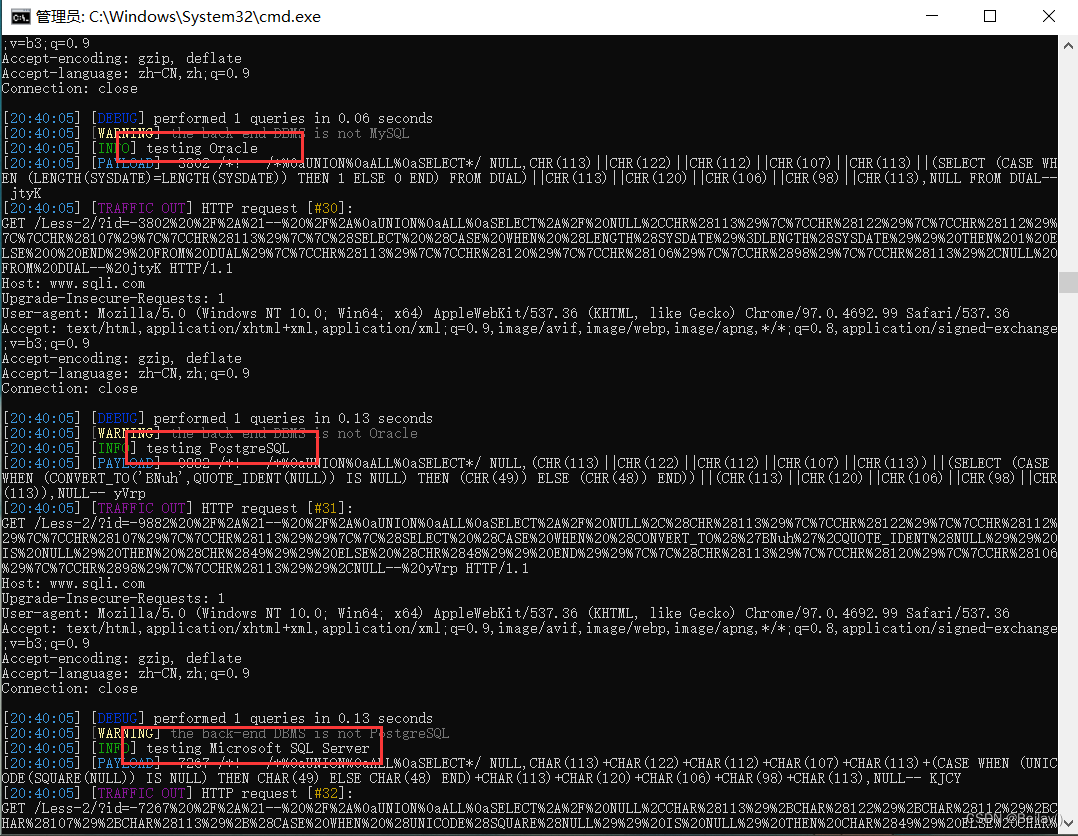Image resolution: width=1078 pixels, height=836 pixels.
Task: Click the topmost 'Accept-encoding: gzip, deflate' line
Action: point(122,58)
